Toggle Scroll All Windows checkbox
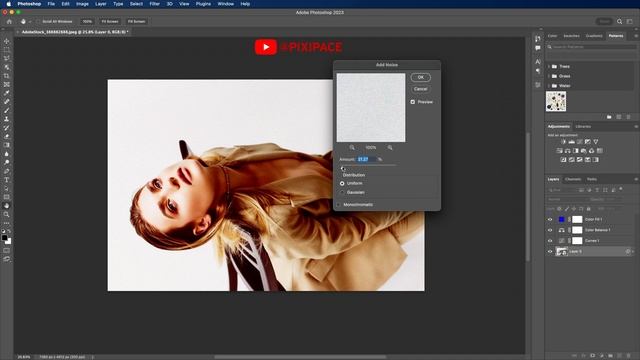This screenshot has height=360, width=640. [38, 21]
